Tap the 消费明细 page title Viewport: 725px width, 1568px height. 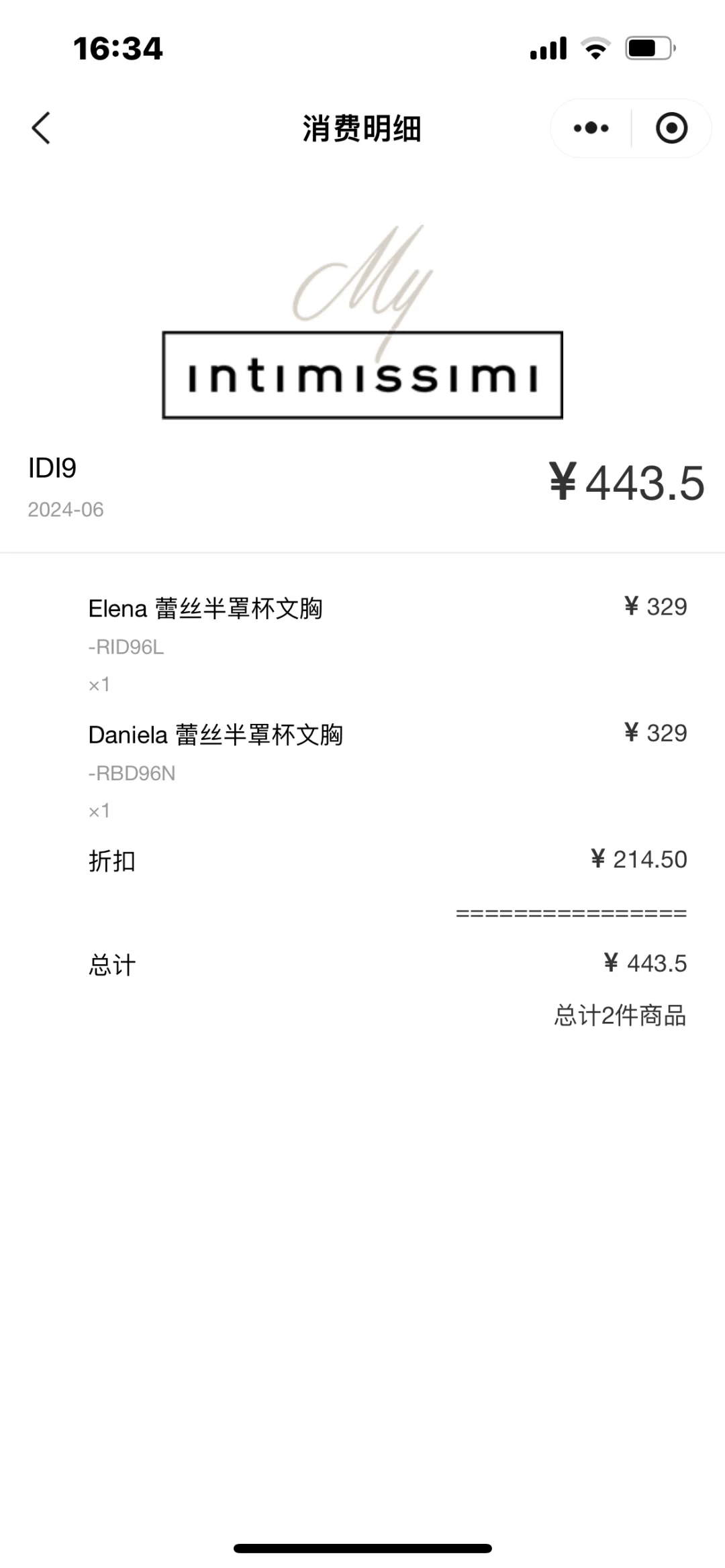coord(362,129)
